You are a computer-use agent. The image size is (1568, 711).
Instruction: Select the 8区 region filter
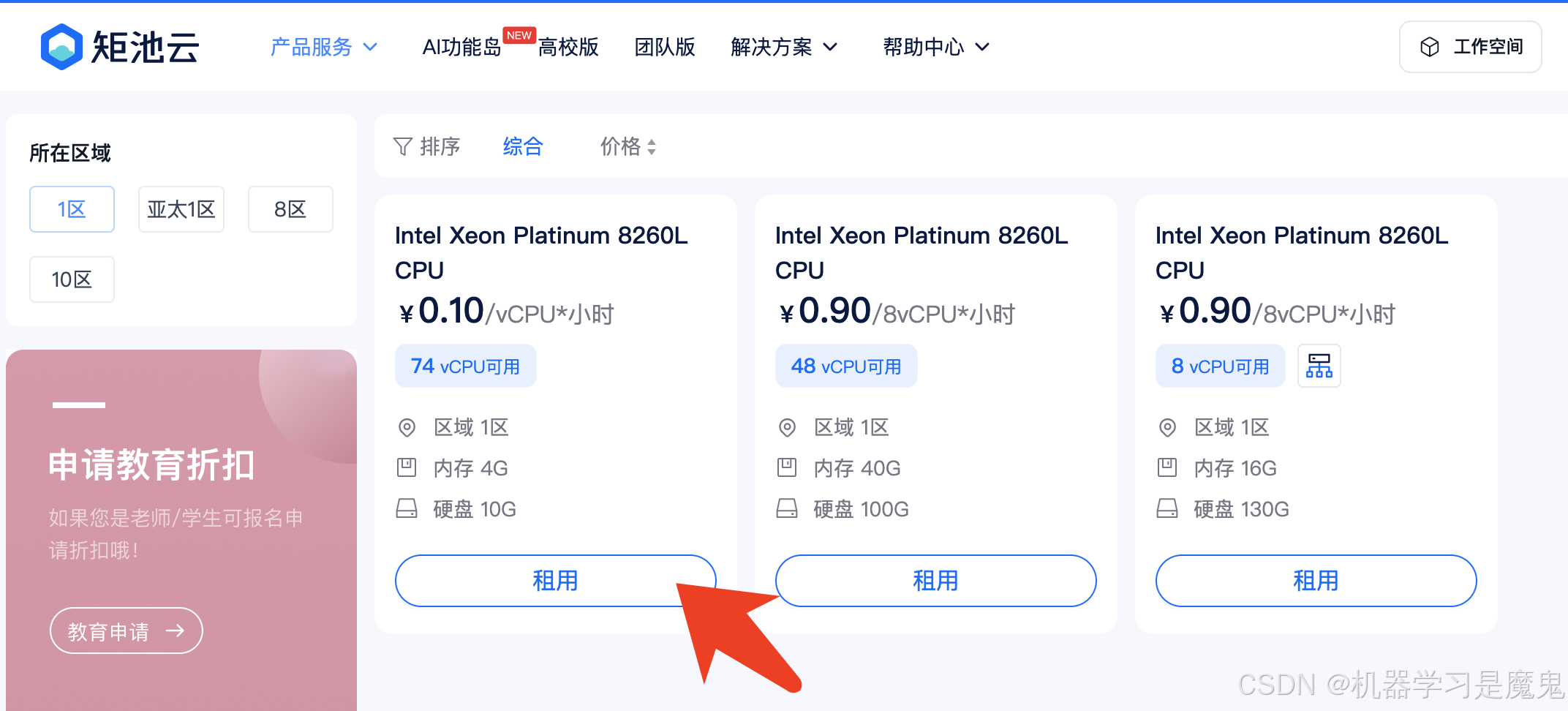coord(290,209)
